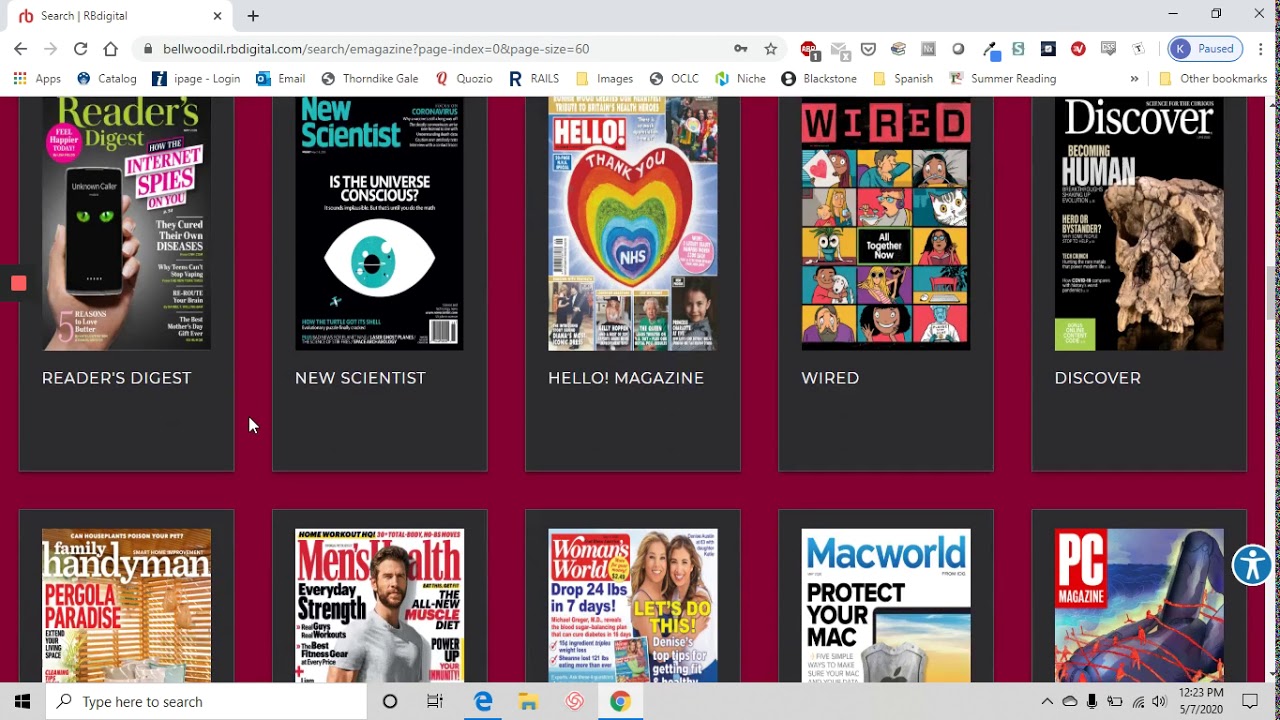The width and height of the screenshot is (1280, 720).
Task: Open the RAILS bookmark
Action: point(534,79)
